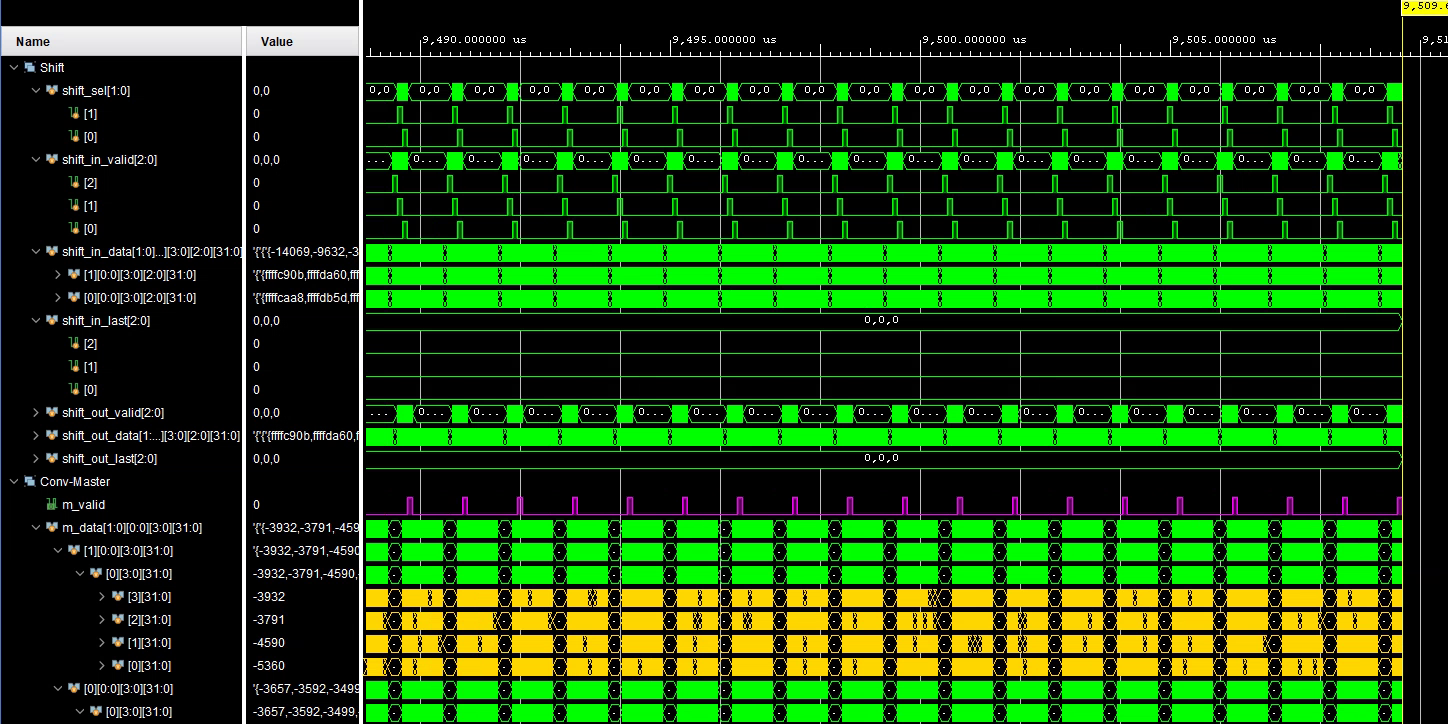Click the shift_in_last[2:0] bus icon
This screenshot has width=1448, height=724.
(51, 321)
